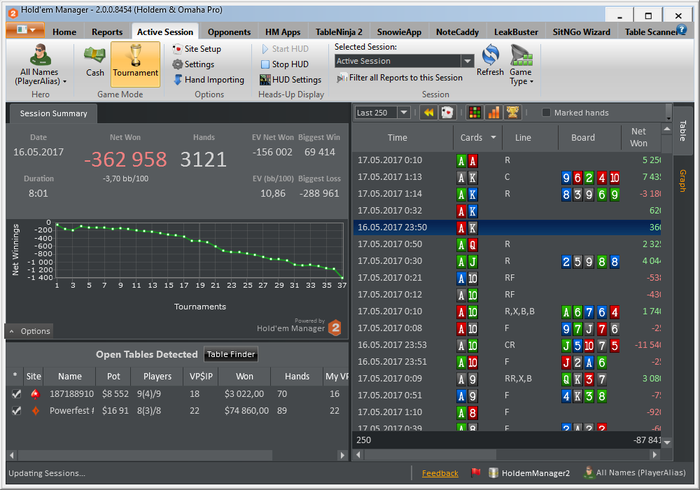
Task: Refresh the active session
Action: click(490, 61)
